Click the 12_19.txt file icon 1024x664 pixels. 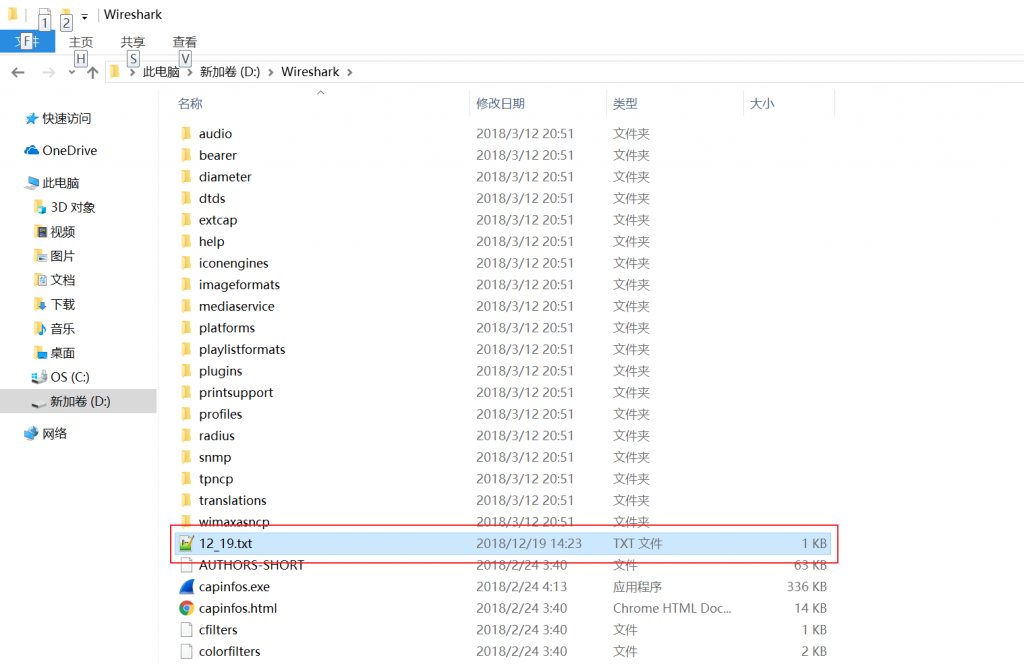point(186,544)
